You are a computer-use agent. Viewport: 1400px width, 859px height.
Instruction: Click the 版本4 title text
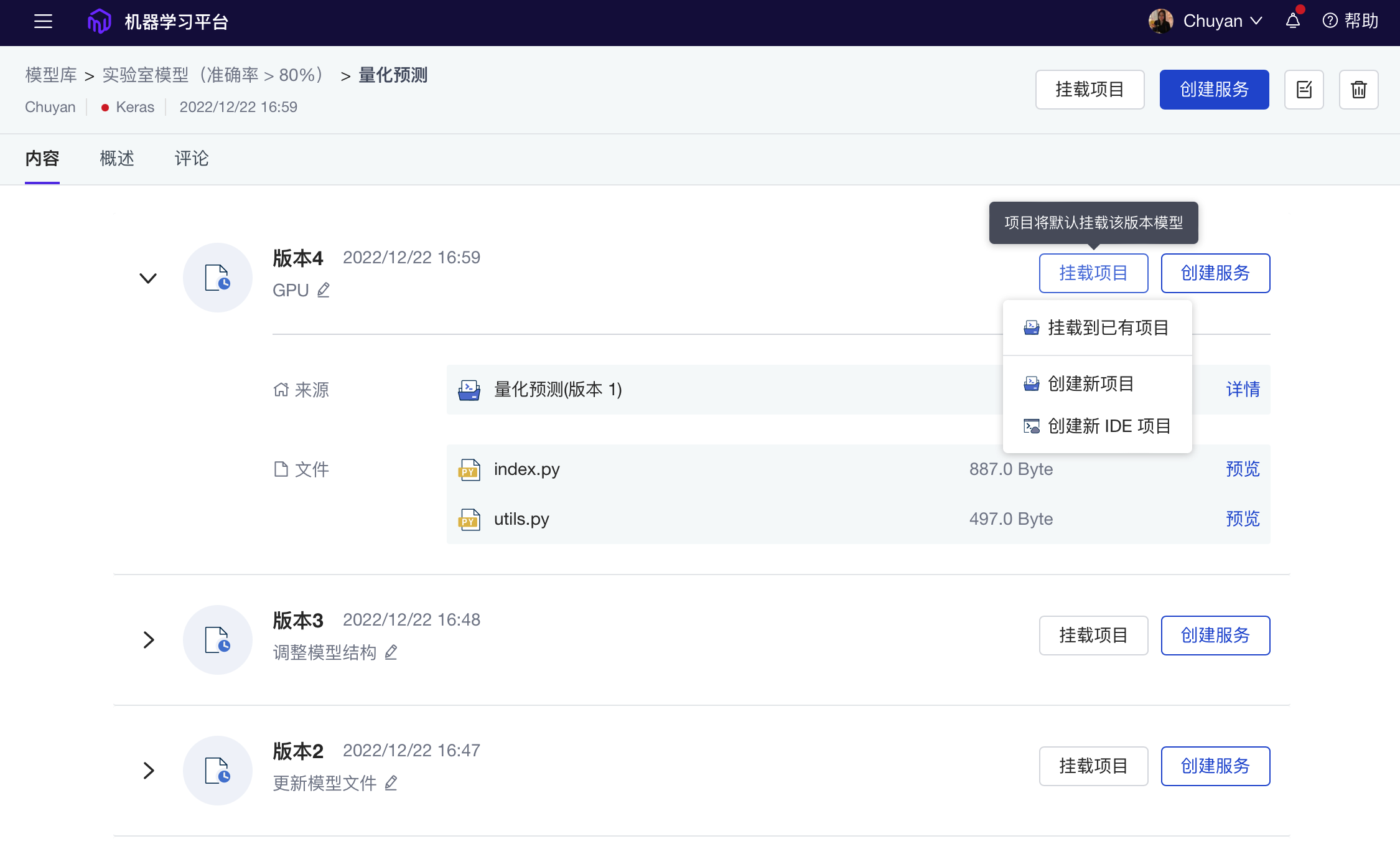(298, 258)
